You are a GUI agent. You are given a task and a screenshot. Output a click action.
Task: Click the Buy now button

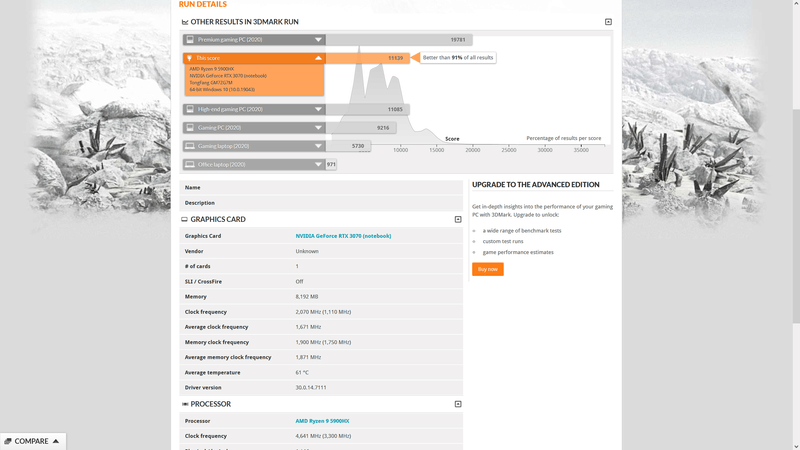click(488, 269)
